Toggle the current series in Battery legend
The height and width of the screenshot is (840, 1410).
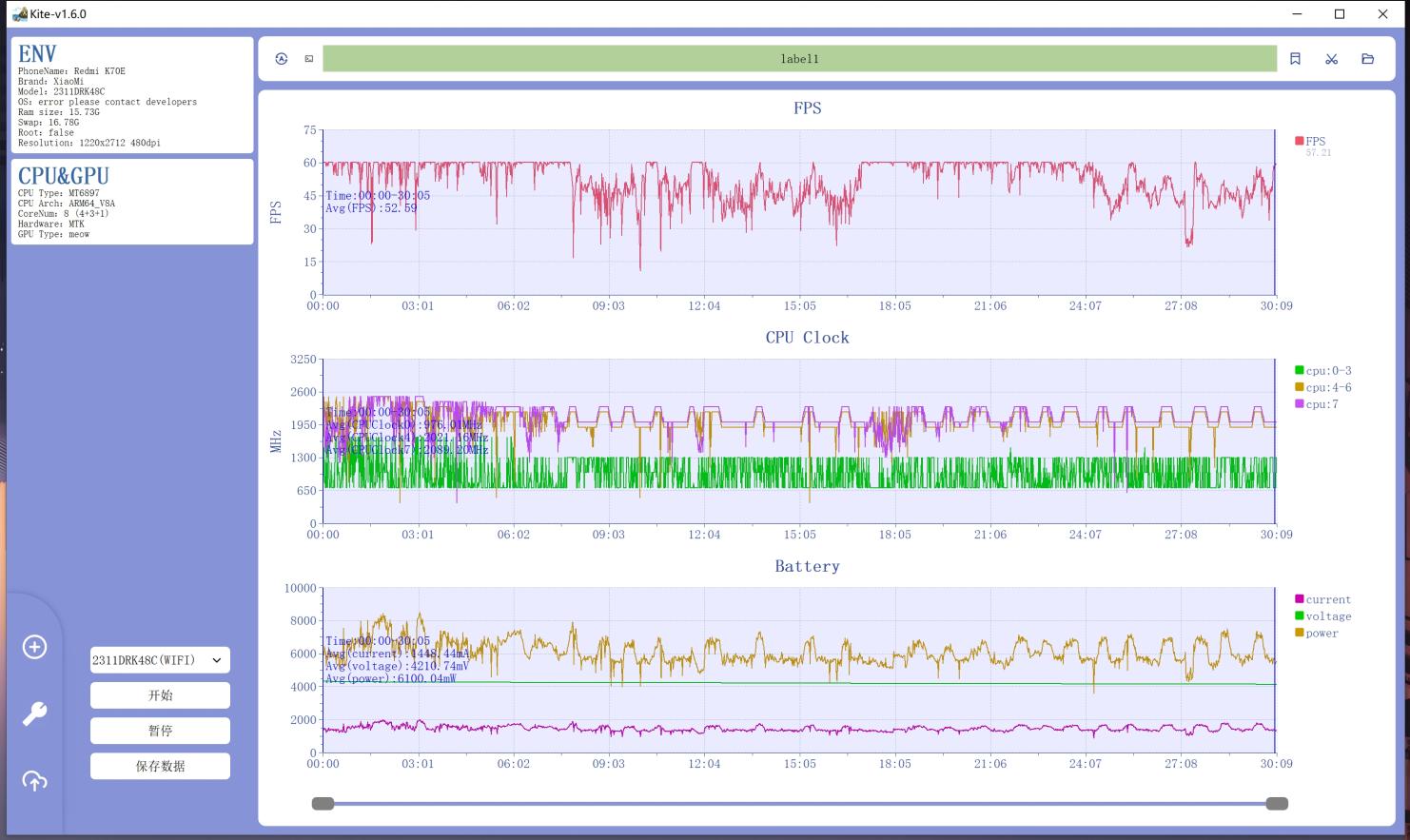(x=1322, y=599)
